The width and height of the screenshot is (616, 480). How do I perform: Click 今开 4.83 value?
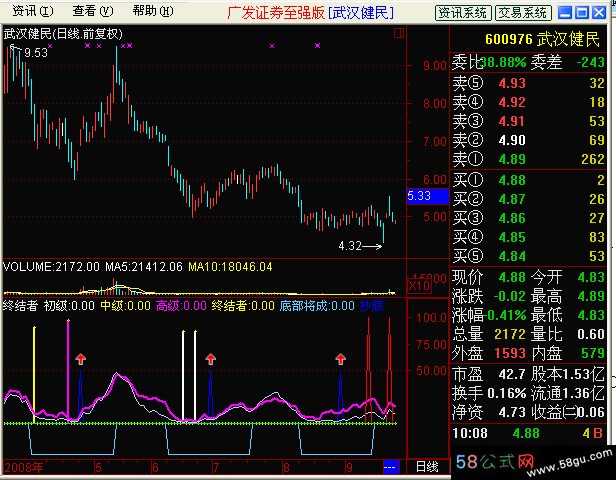pos(591,277)
